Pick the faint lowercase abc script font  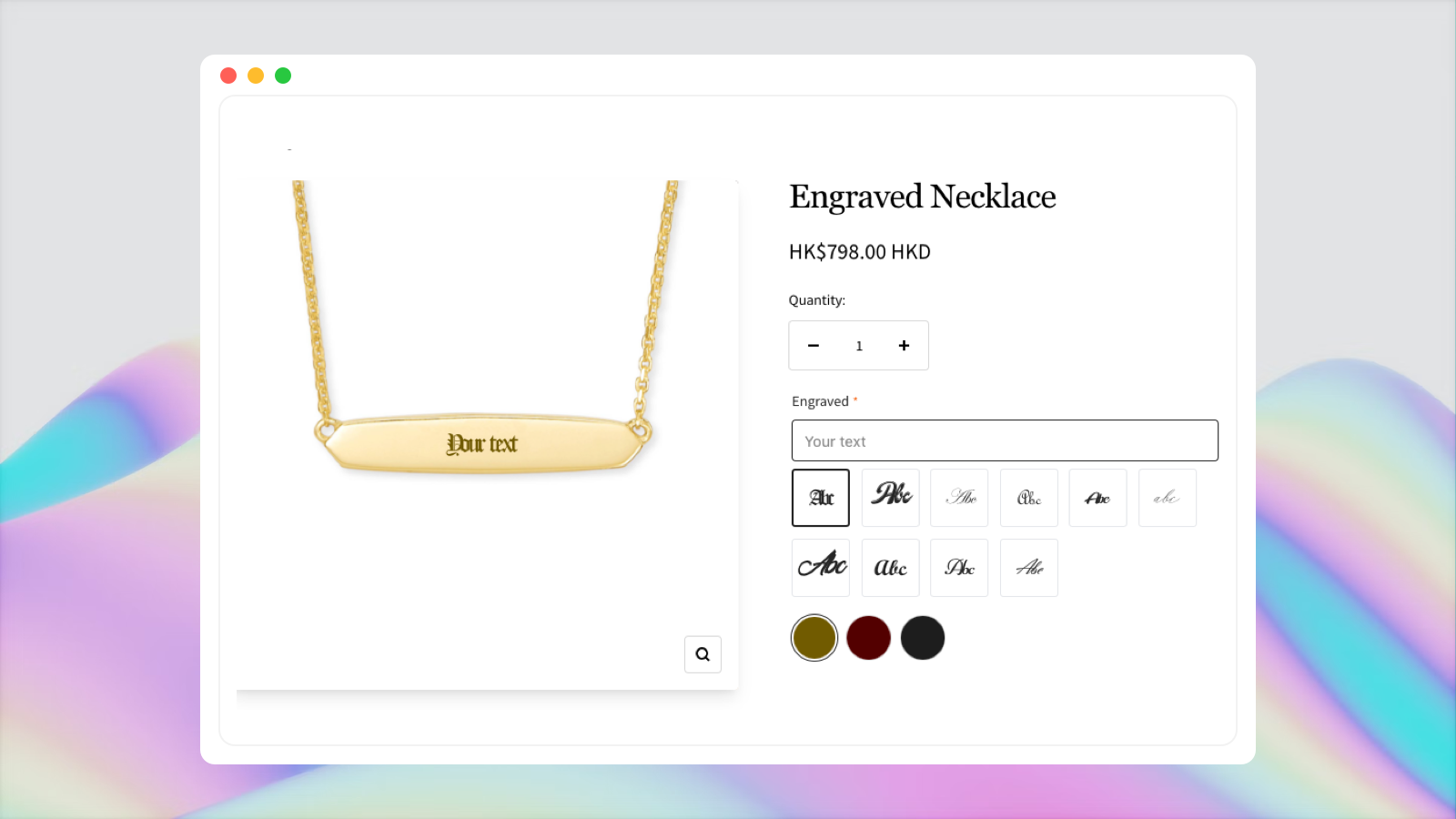click(1168, 498)
